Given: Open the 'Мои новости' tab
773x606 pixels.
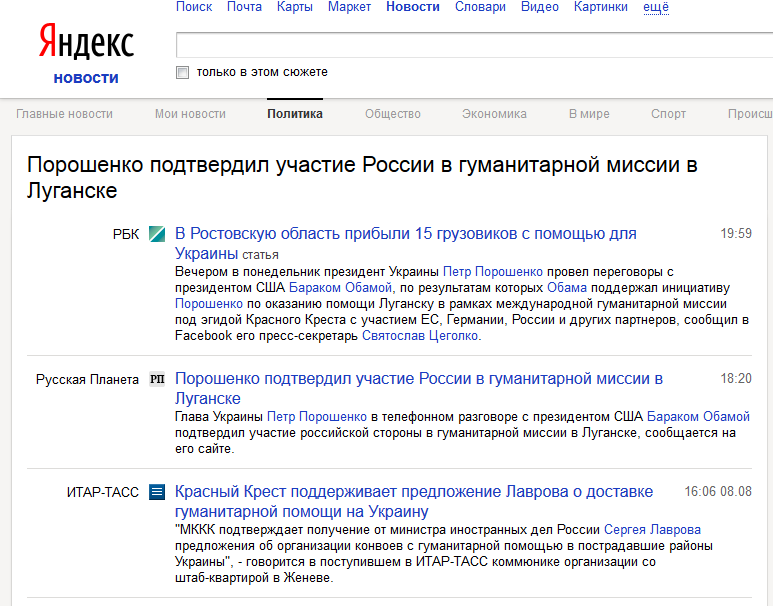Looking at the screenshot, I should [190, 114].
